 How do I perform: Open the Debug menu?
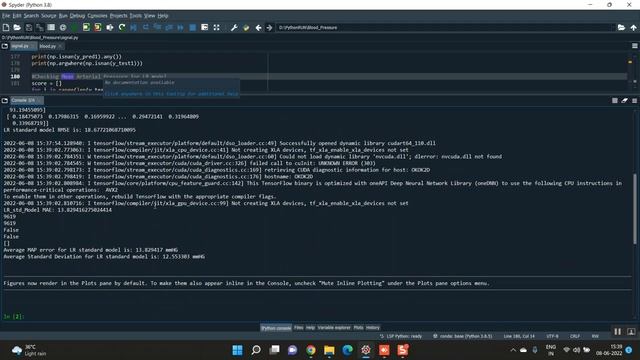(77, 16)
